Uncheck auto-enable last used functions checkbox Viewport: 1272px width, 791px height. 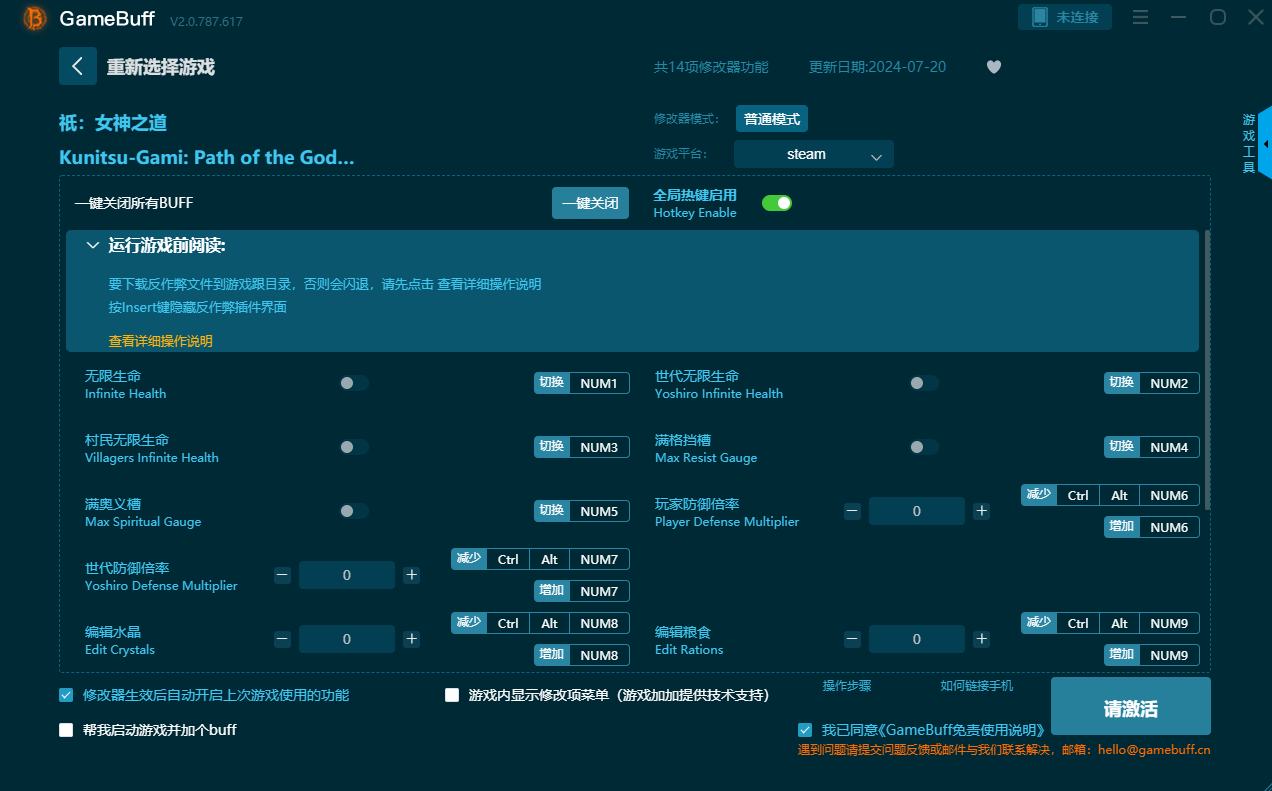(66, 695)
